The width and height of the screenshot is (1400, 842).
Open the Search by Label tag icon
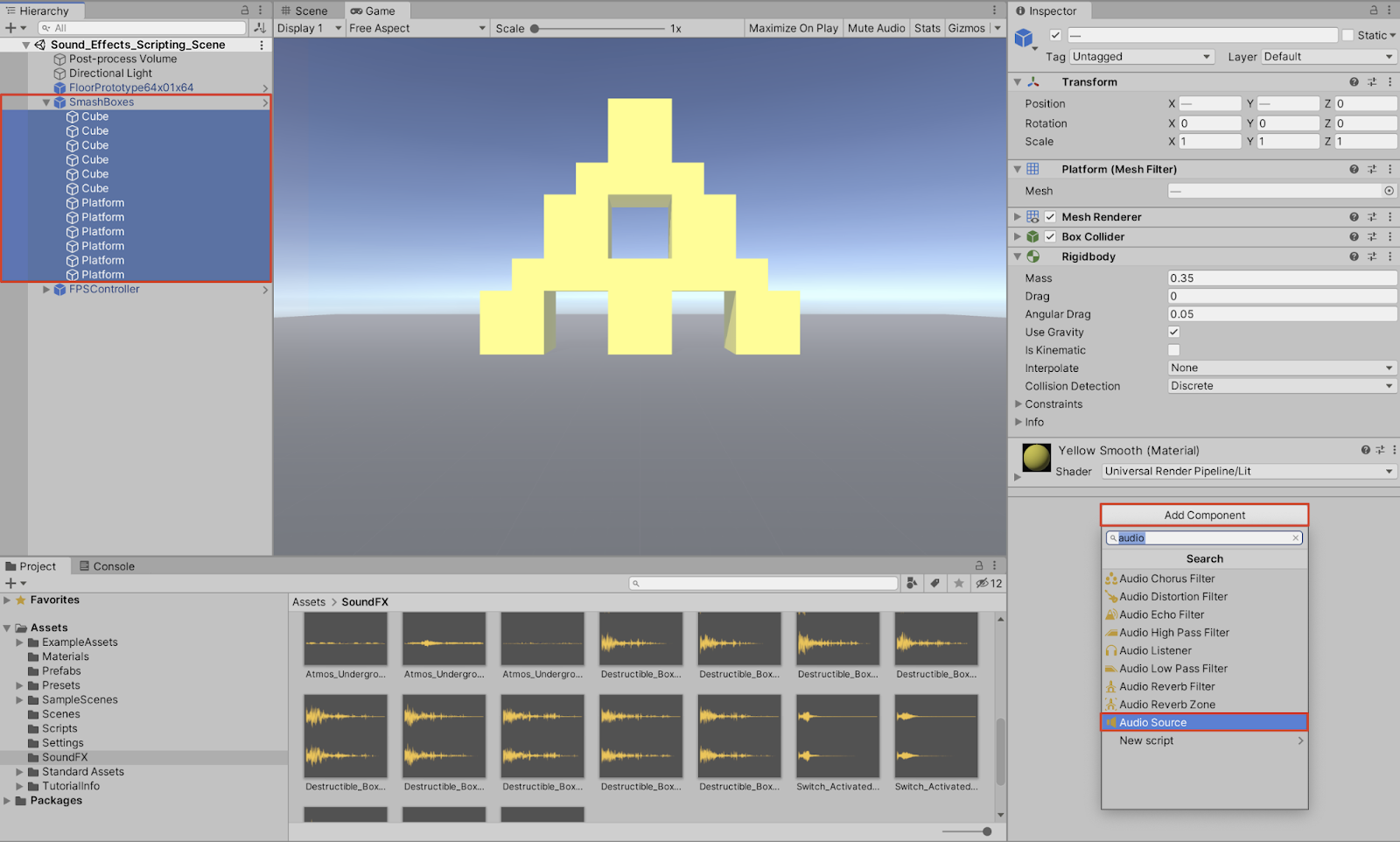[x=935, y=584]
